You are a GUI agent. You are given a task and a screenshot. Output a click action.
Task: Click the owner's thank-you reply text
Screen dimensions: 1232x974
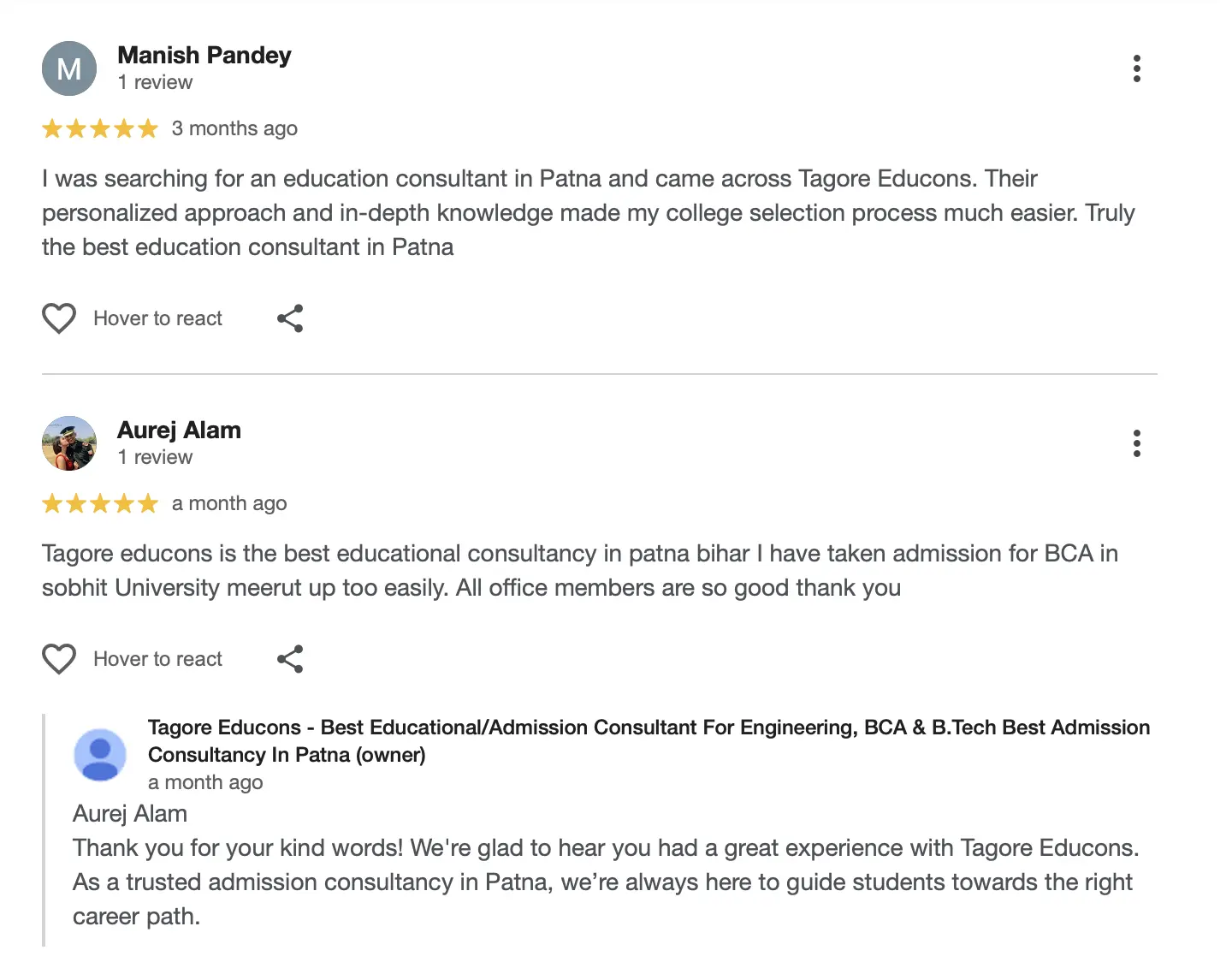click(604, 882)
